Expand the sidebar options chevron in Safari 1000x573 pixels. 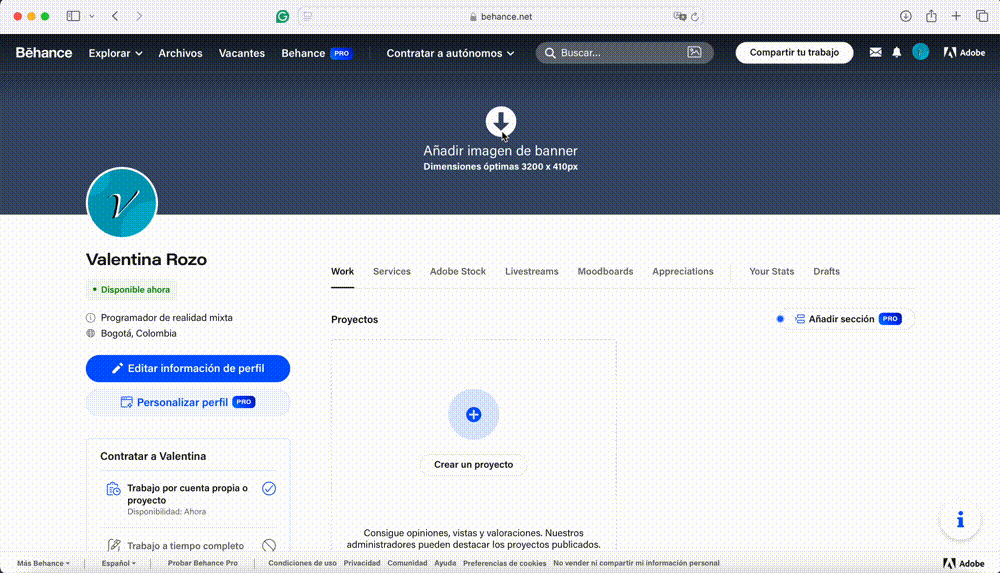click(x=92, y=16)
